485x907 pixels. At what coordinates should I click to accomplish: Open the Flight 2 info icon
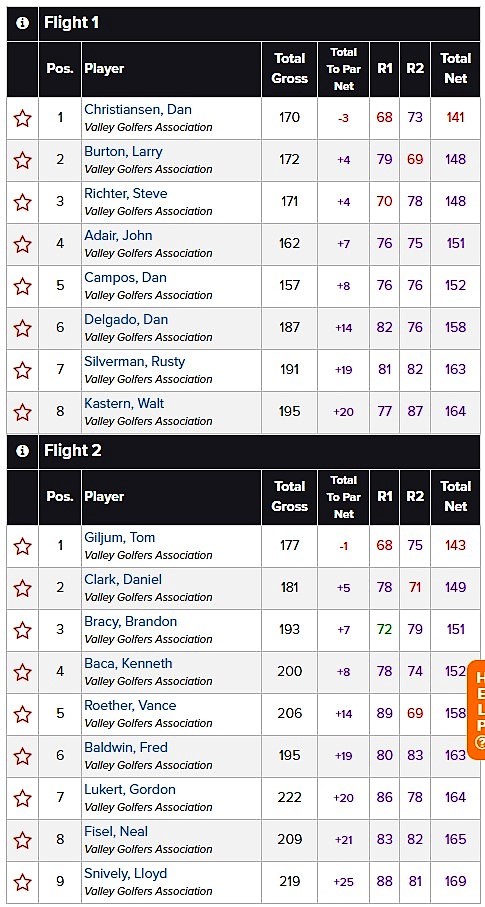click(22, 451)
